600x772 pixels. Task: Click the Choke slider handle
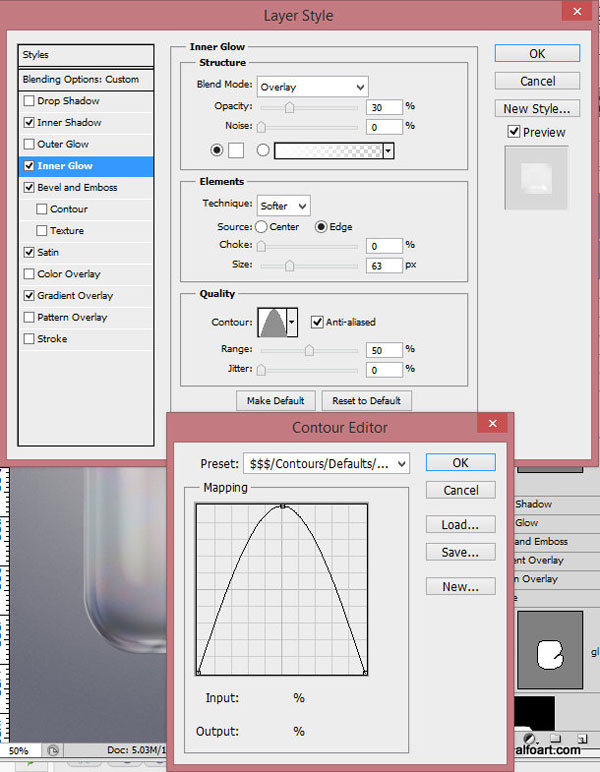(261, 246)
